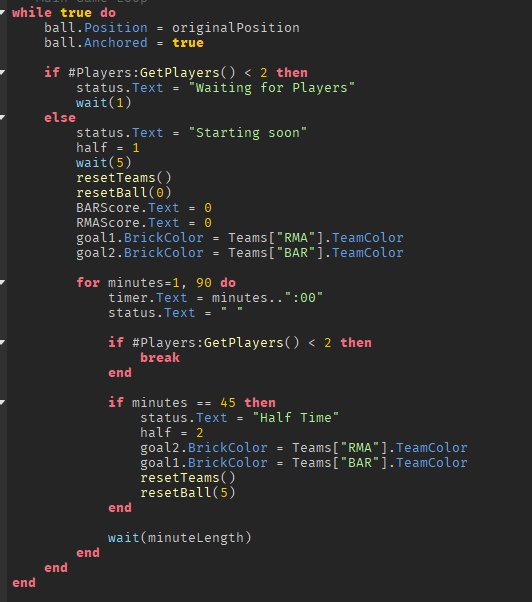
Task: Click 'goal1.BrickColor = Teams["RMA"].TeamColor' line
Action: [240, 238]
